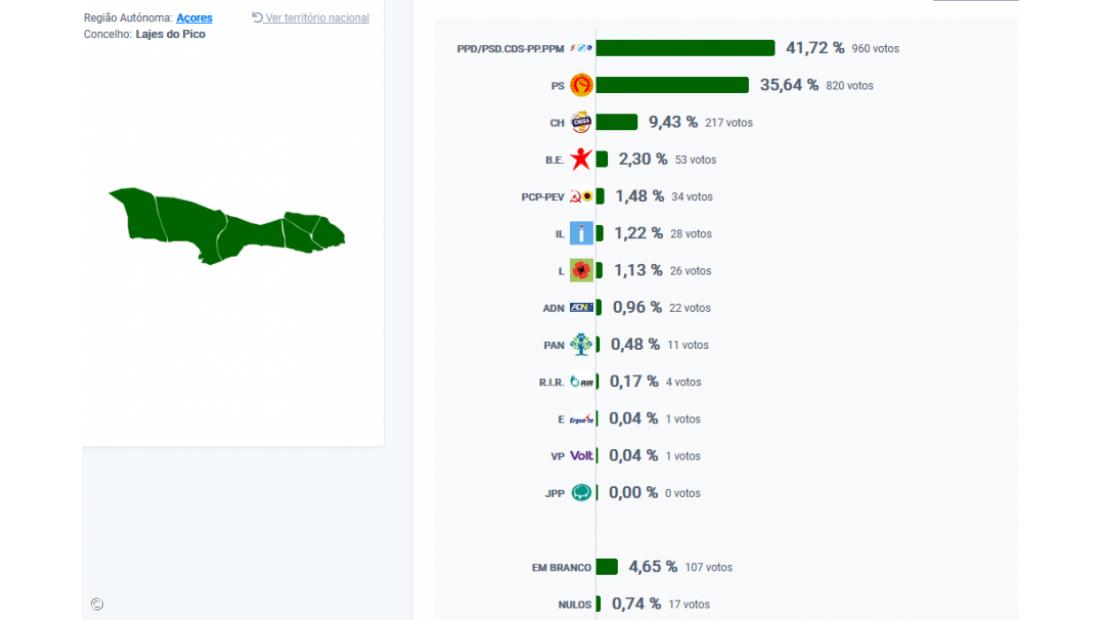This screenshot has height=620, width=1100.
Task: Click Ver território nacional link
Action: click(x=316, y=18)
